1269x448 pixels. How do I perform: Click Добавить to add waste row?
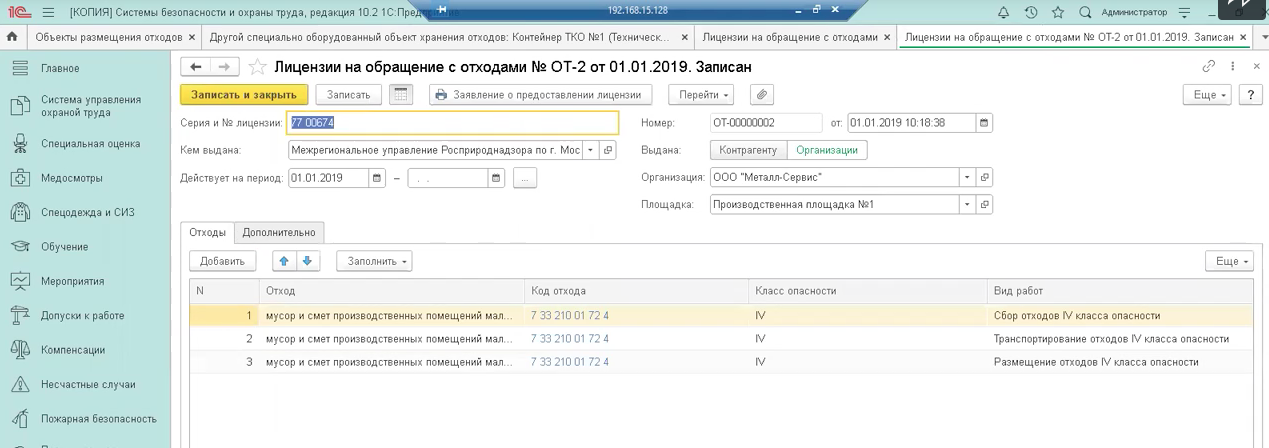pos(222,261)
